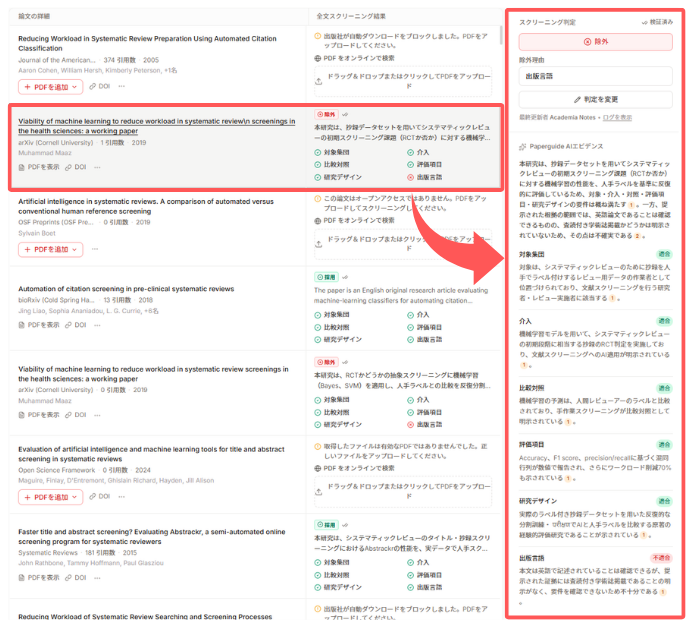This screenshot has width=695, height=630.
Task: Click 適合 badge next to 対象集団 section
Action: point(664,254)
